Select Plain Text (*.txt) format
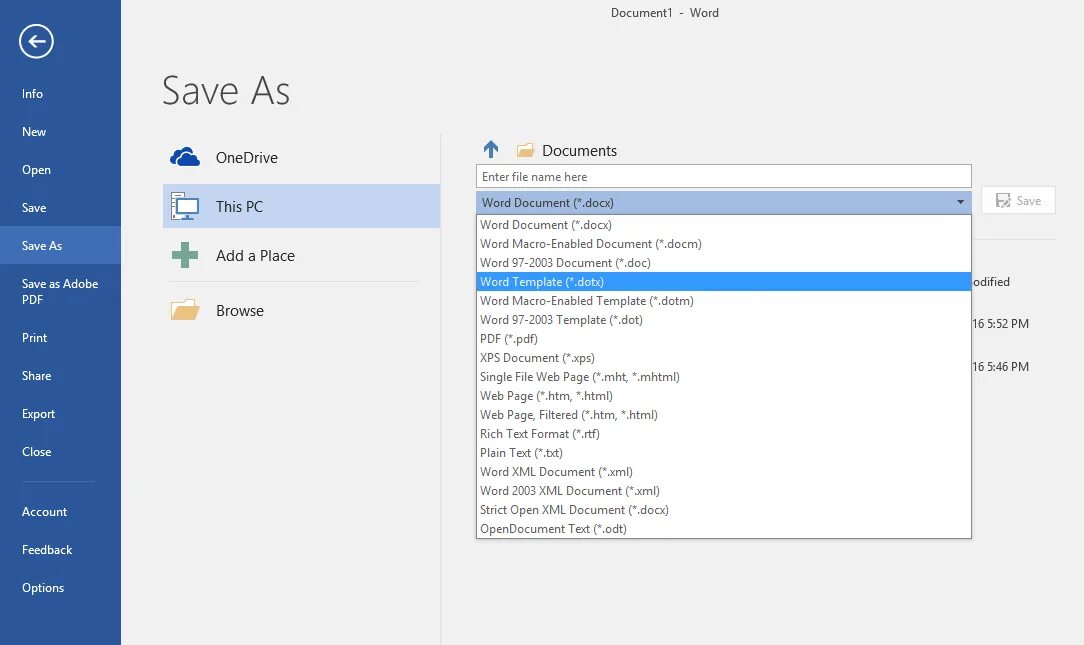1084x645 pixels. pos(521,453)
